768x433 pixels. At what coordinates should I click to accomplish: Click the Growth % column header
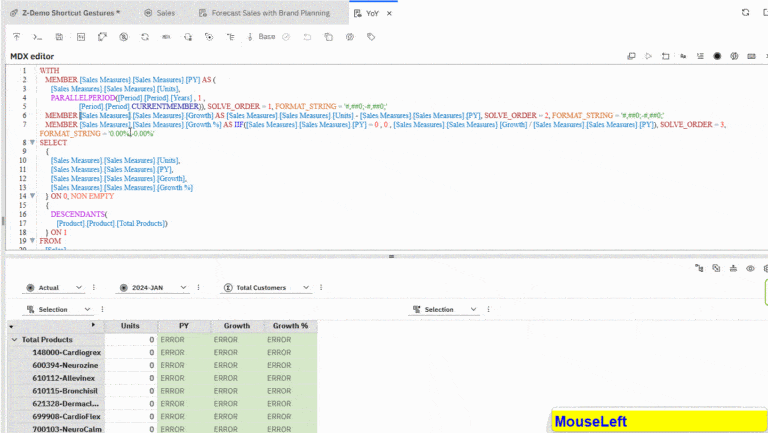(290, 326)
